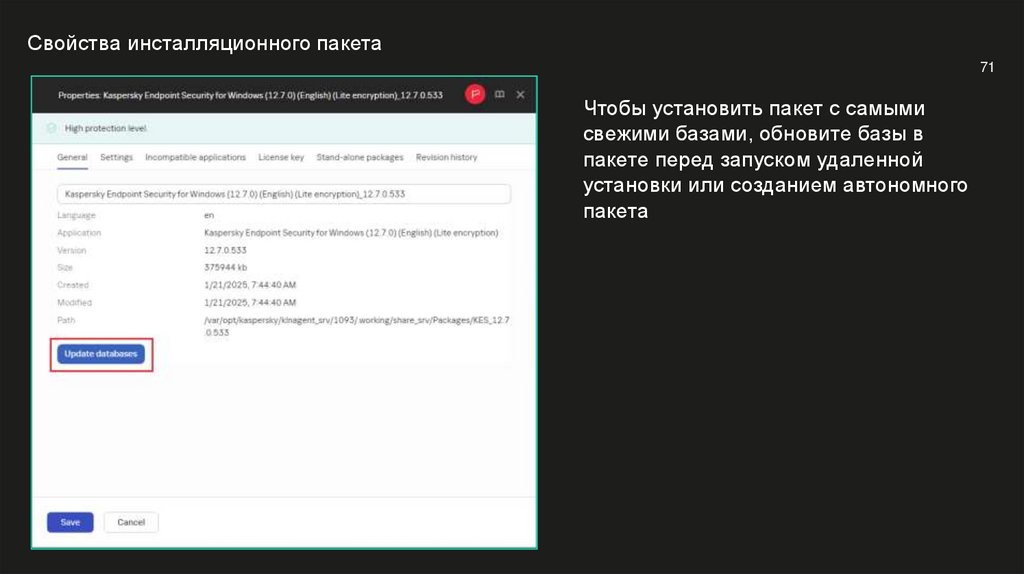Click the slide number 71
This screenshot has width=1024, height=574.
pyautogui.click(x=987, y=67)
